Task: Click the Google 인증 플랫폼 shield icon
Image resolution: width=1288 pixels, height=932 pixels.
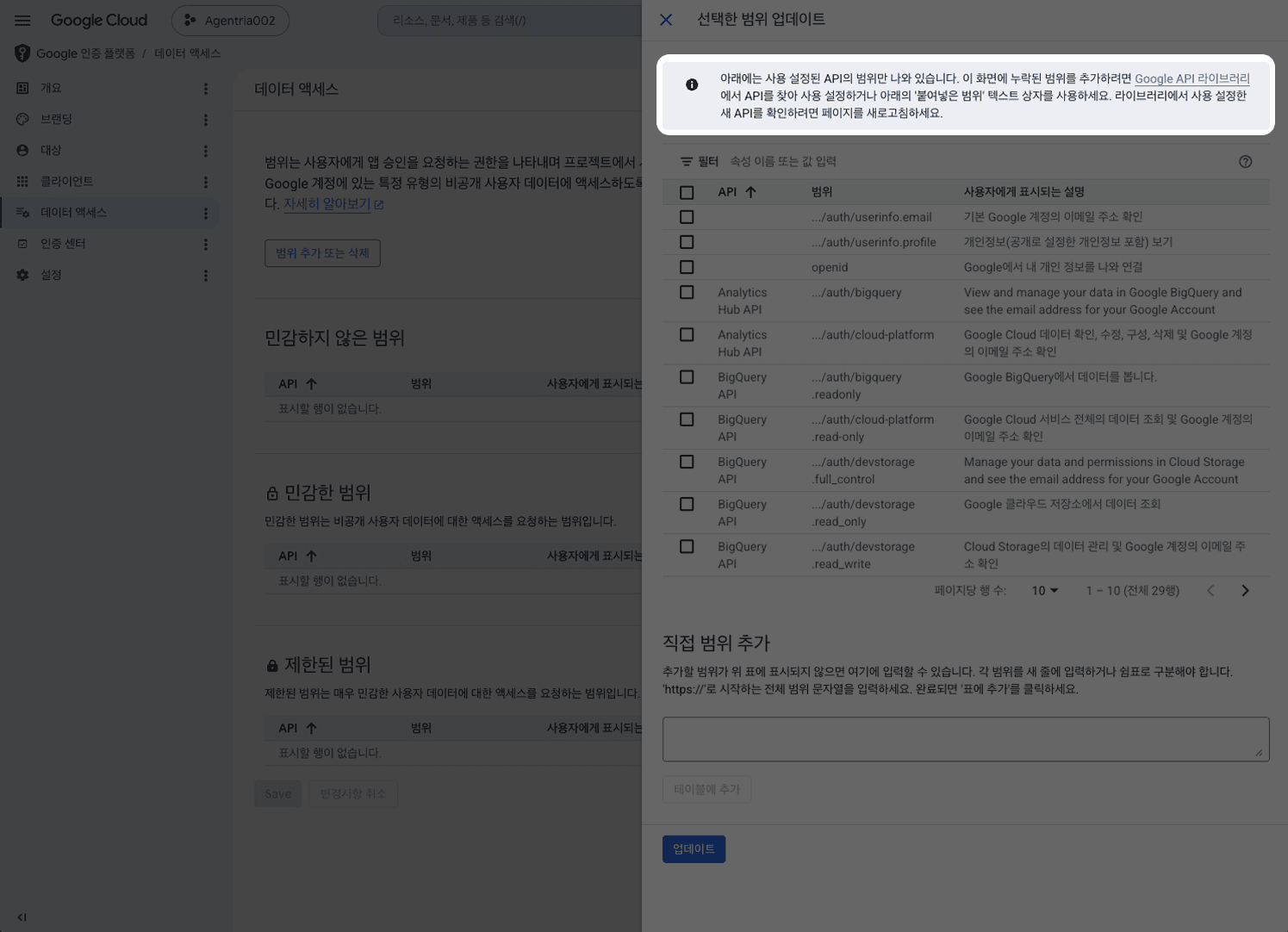Action: (22, 53)
